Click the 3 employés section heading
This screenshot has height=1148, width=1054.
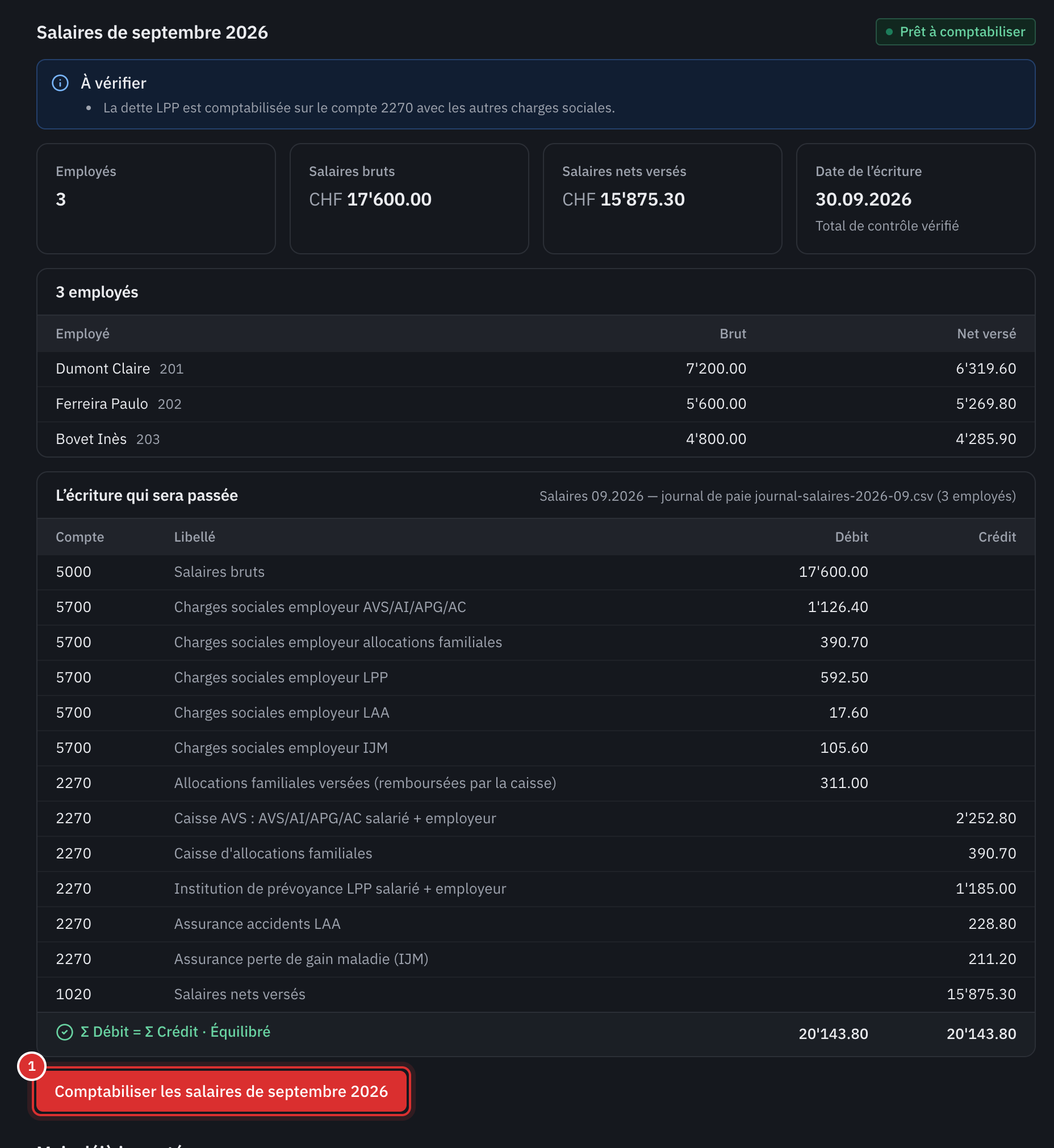[97, 292]
